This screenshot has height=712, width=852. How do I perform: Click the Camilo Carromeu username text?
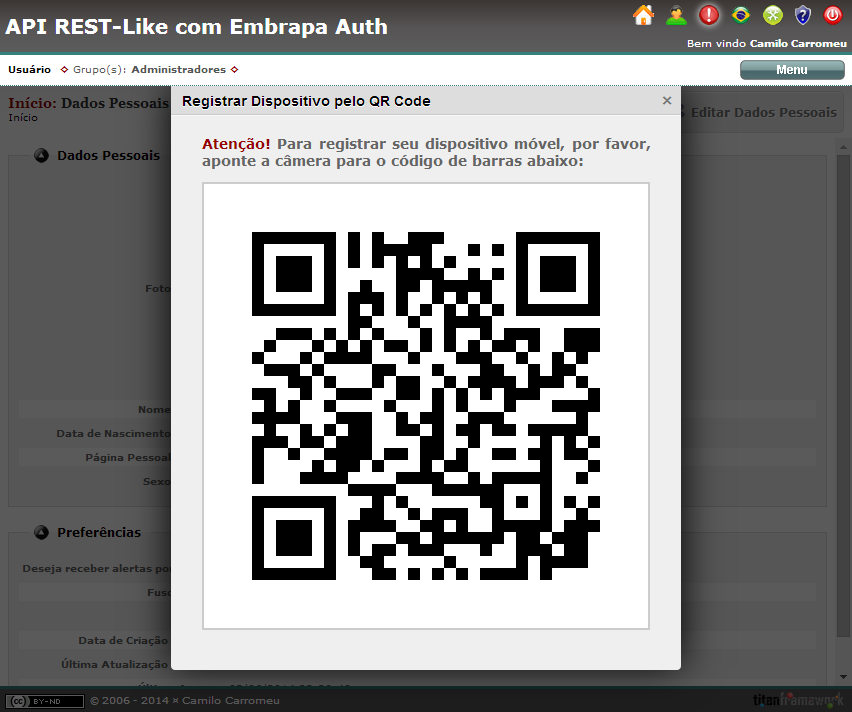[x=798, y=43]
